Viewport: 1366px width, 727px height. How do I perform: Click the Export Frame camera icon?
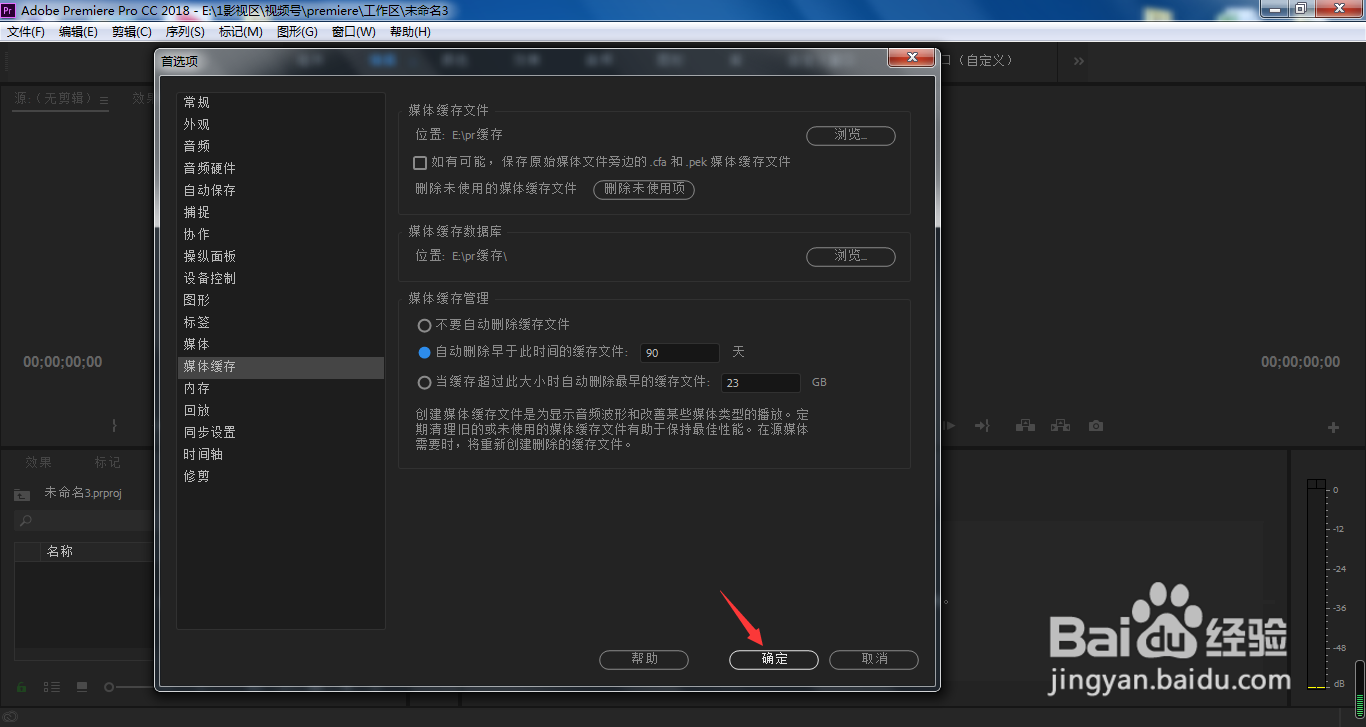(1096, 426)
